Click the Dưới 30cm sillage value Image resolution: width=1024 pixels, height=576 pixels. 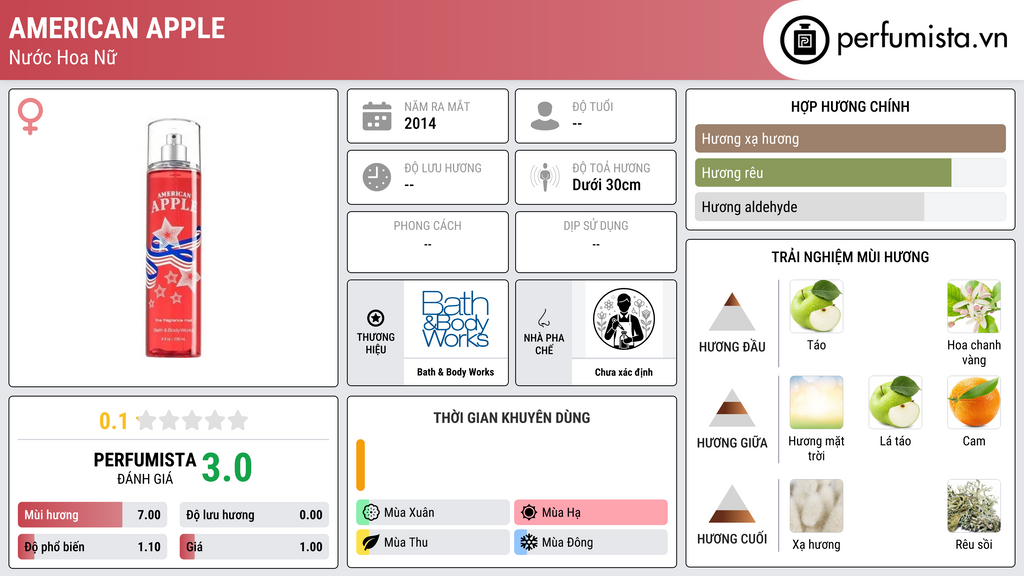point(606,185)
